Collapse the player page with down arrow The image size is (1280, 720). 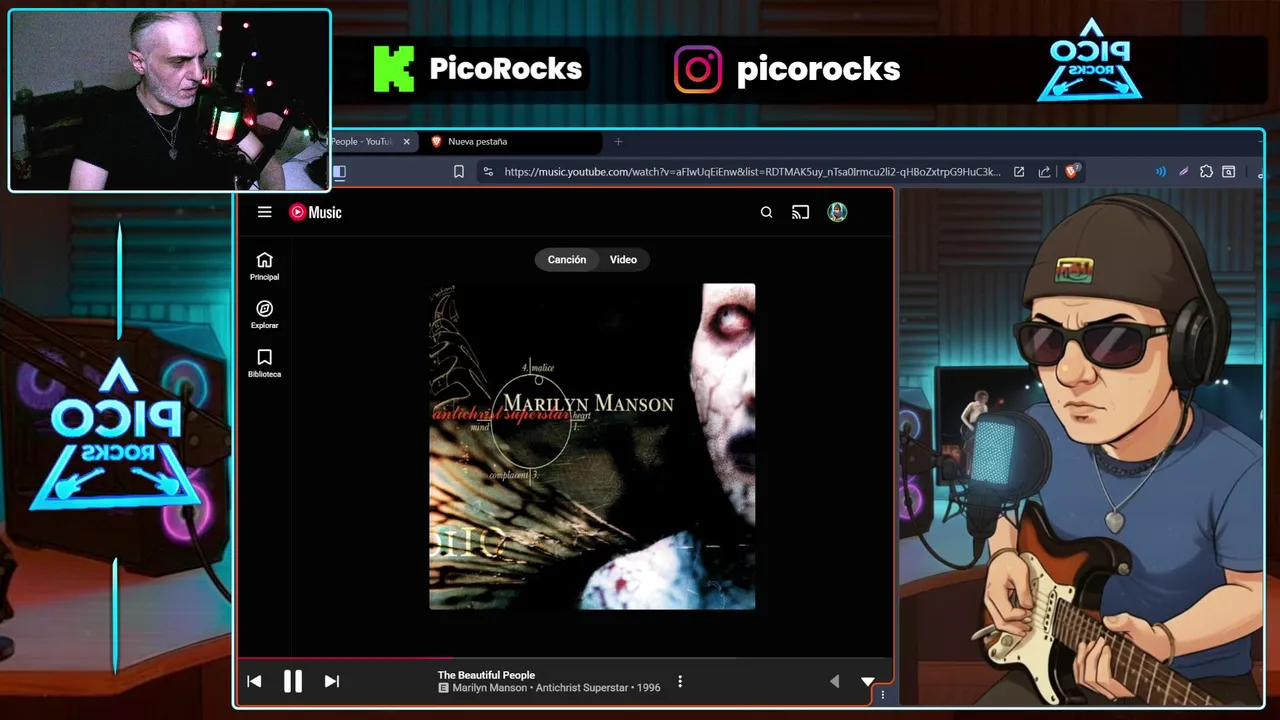point(867,681)
